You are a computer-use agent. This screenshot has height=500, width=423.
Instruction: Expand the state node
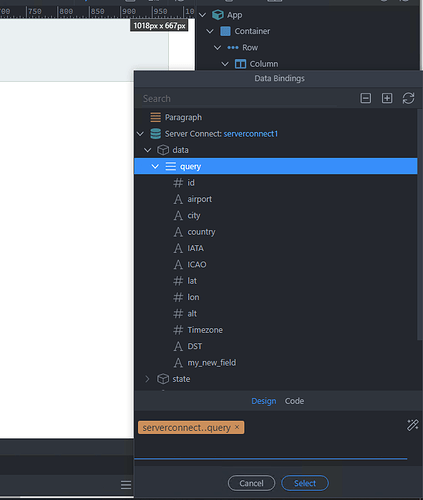[x=147, y=379]
